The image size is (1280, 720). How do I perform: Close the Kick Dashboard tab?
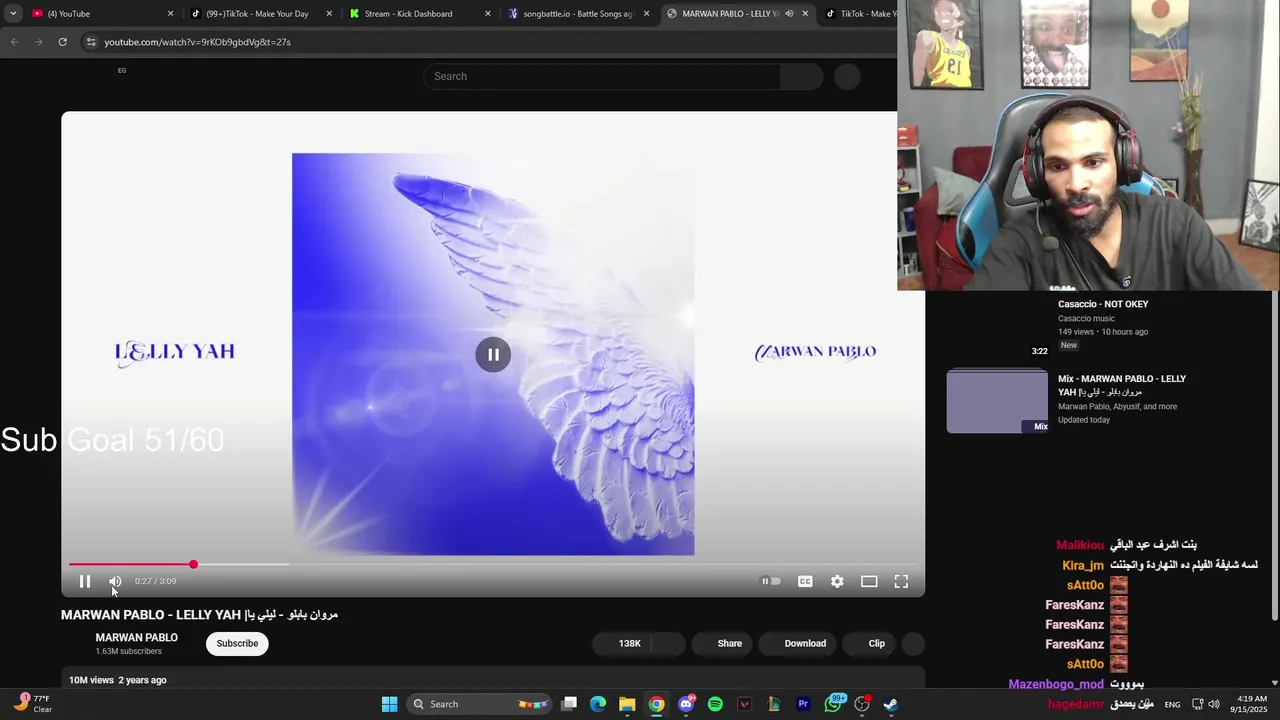(488, 14)
